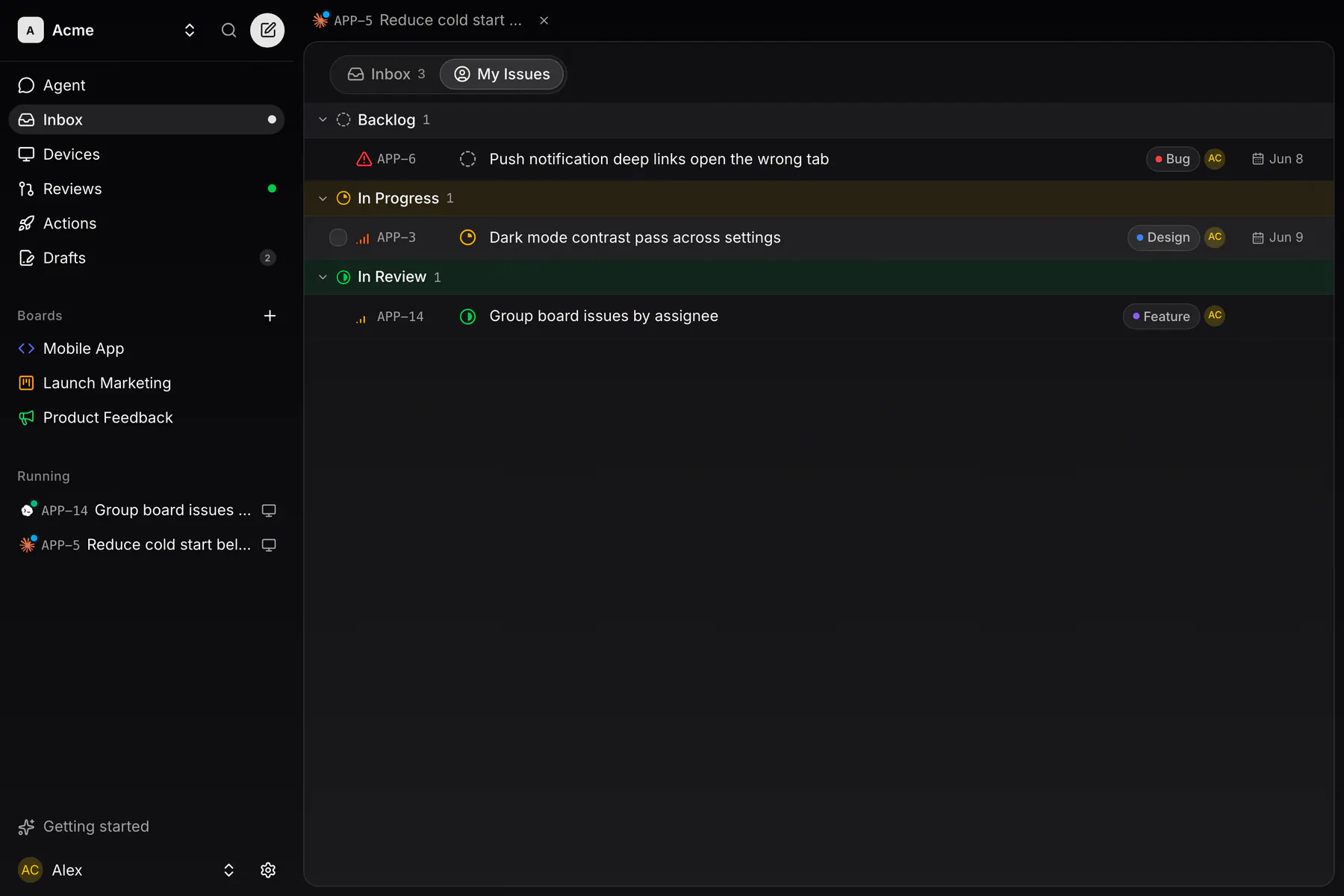Viewport: 1344px width, 896px height.
Task: Click the monitor icon for running APP-5
Action: (x=269, y=545)
